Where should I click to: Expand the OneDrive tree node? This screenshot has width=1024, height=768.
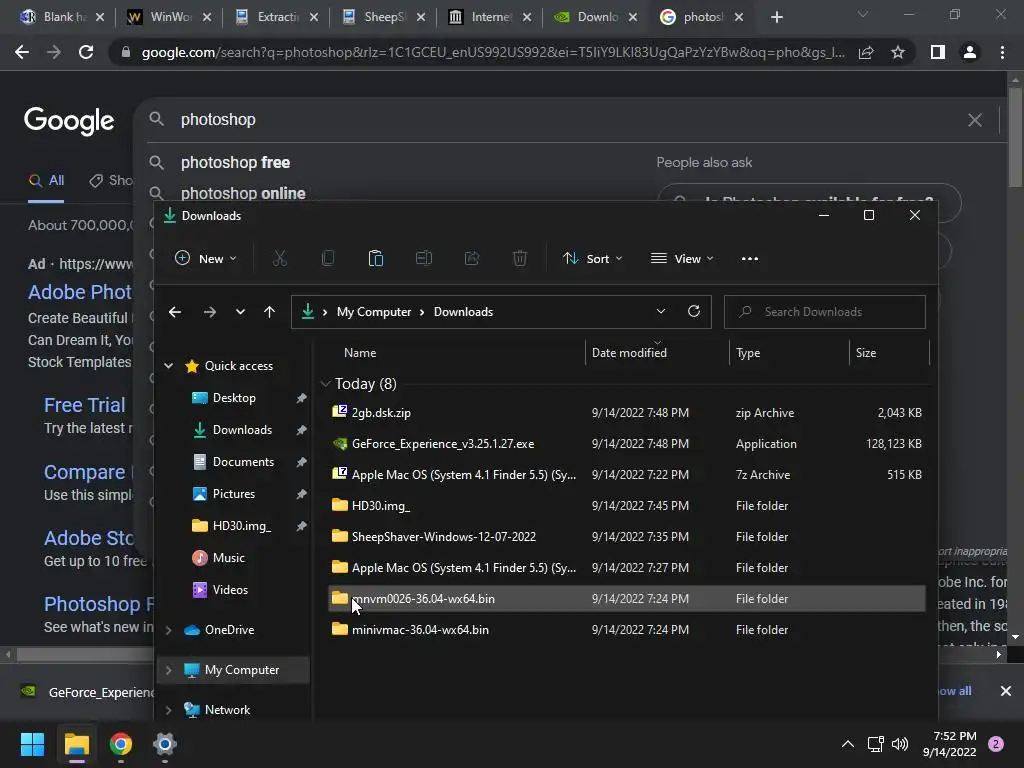(168, 630)
